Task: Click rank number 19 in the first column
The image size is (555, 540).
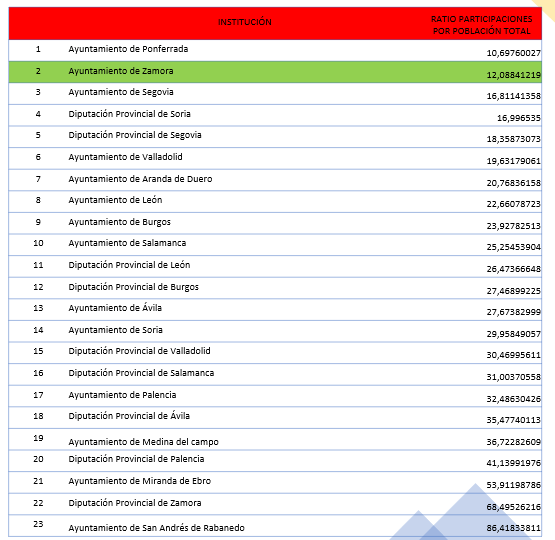Action: pyautogui.click(x=38, y=438)
